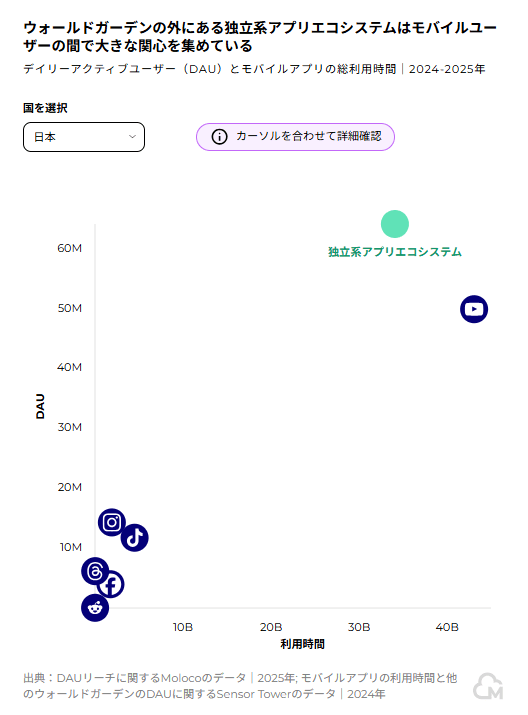The width and height of the screenshot is (528, 715).
Task: Click the DAU vertical axis title
Action: point(41,406)
